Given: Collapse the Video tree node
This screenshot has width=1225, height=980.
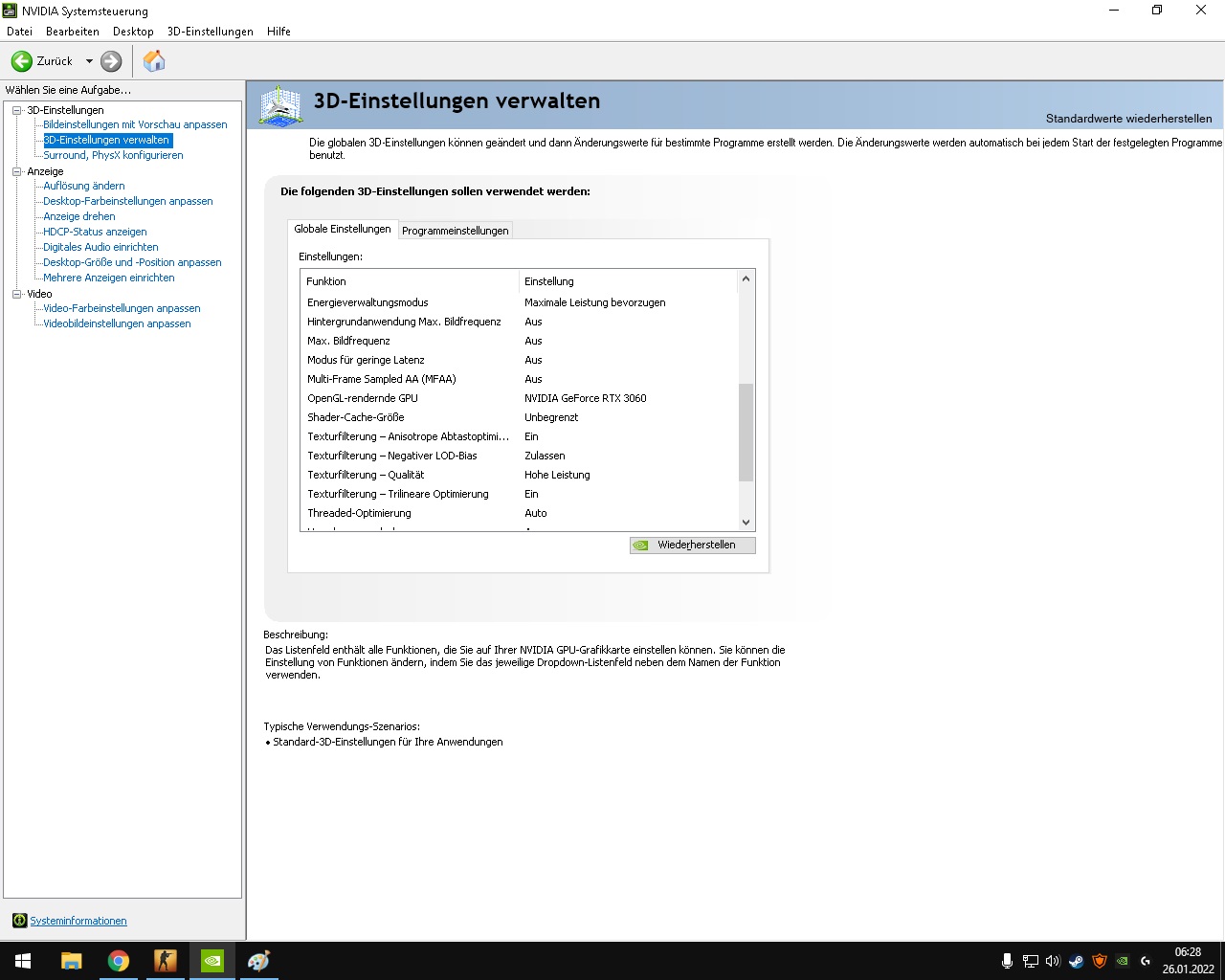Looking at the screenshot, I should click(x=16, y=294).
